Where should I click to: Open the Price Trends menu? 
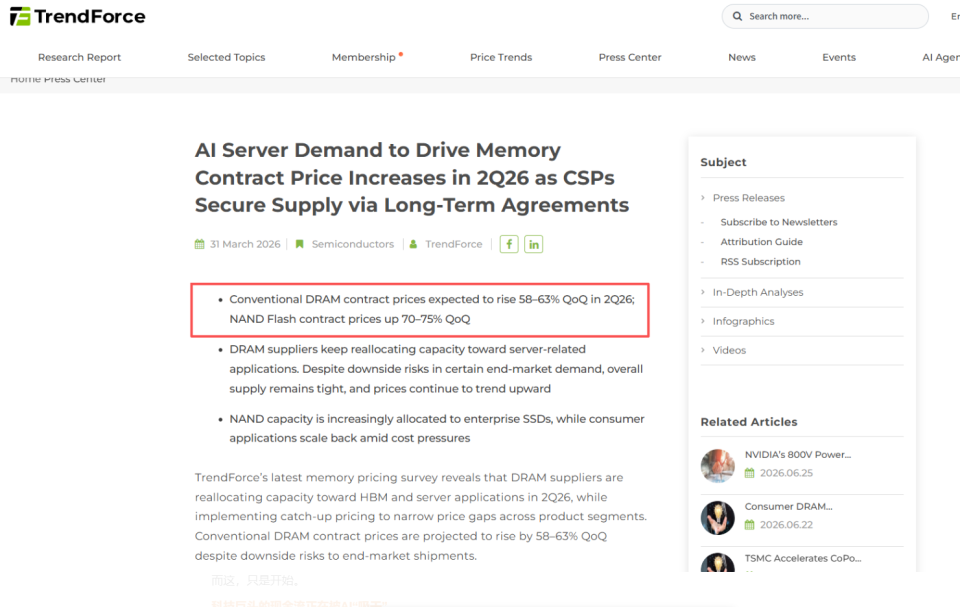coord(501,57)
